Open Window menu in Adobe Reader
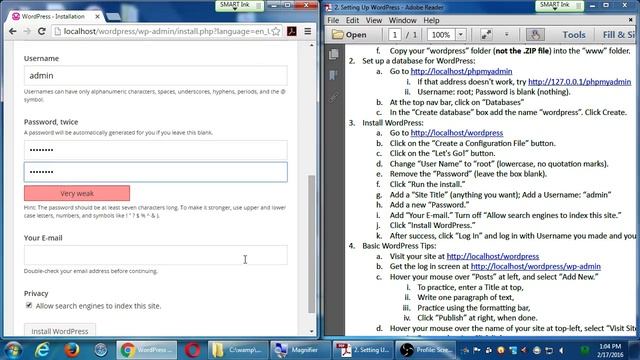 pyautogui.click(x=402, y=20)
